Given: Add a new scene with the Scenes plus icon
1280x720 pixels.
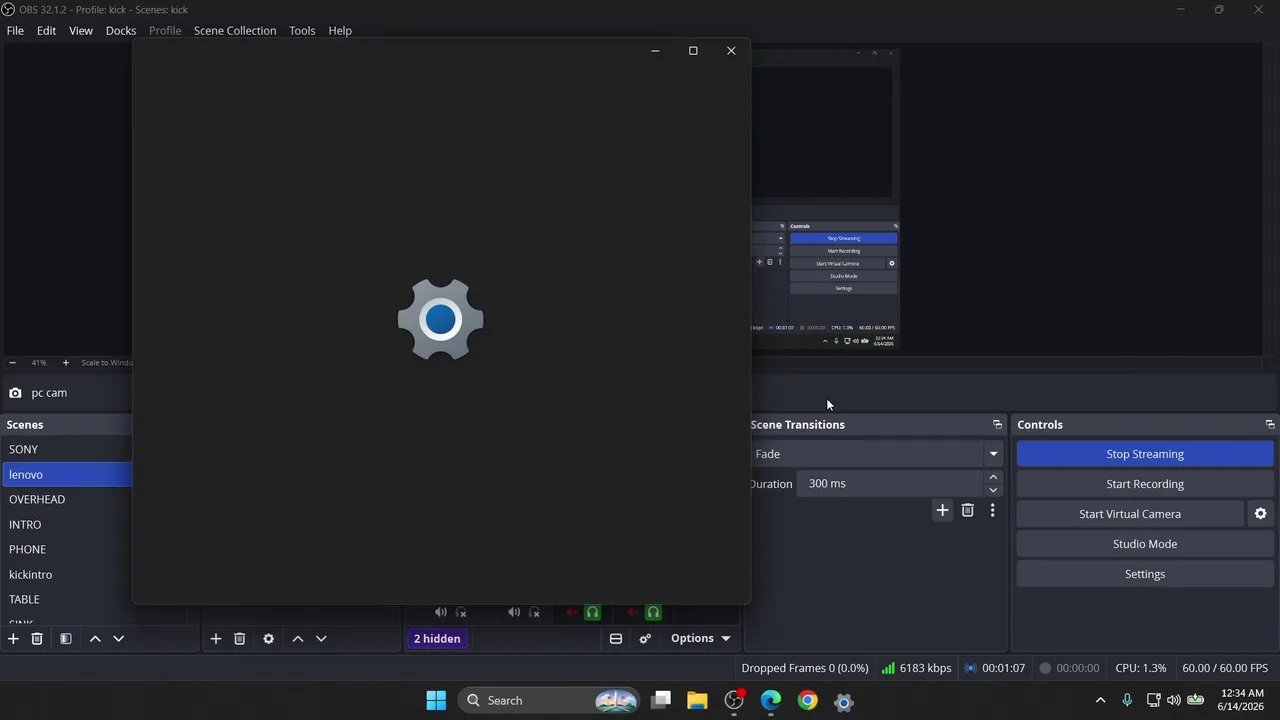Looking at the screenshot, I should pos(13,638).
